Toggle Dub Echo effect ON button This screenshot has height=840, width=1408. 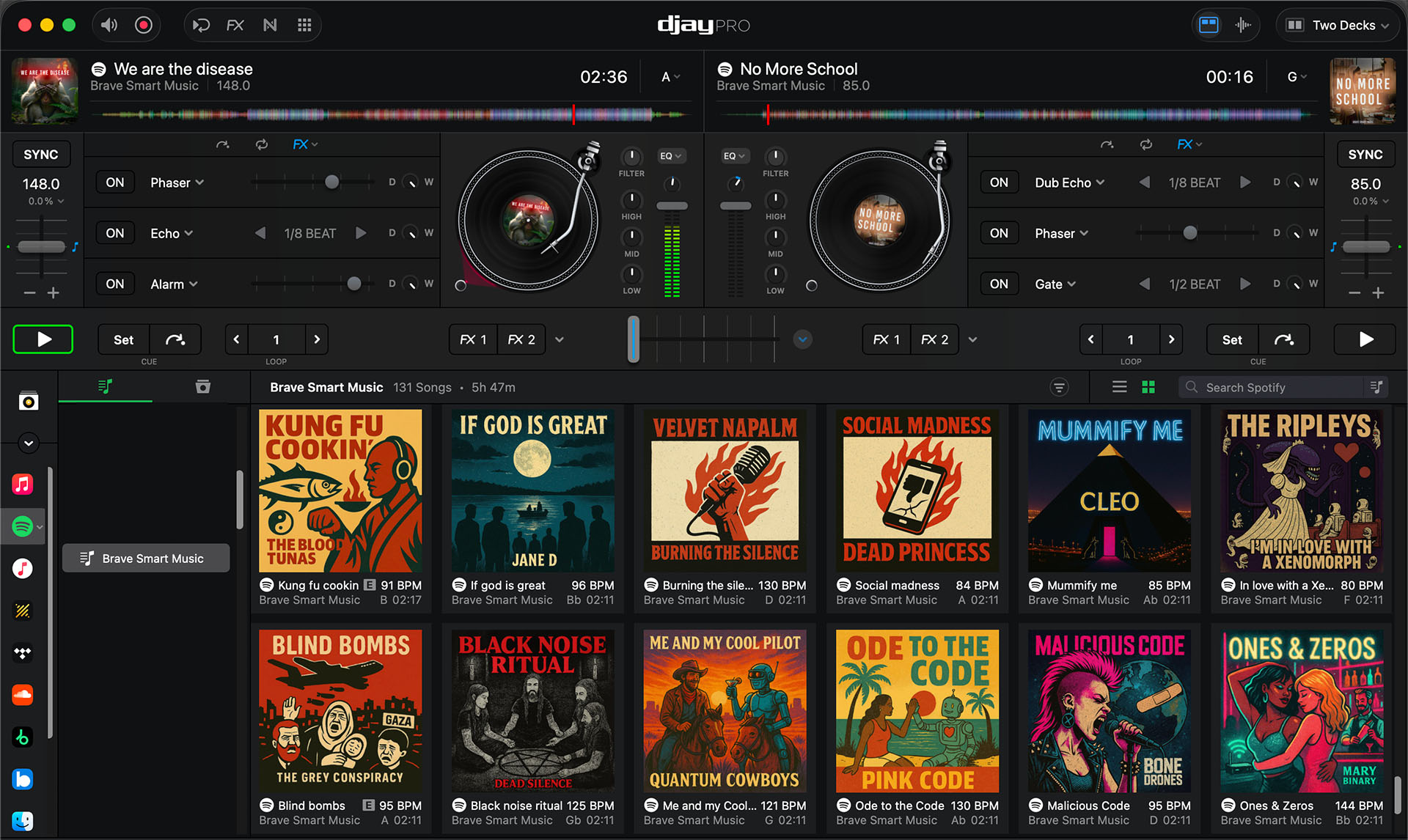click(999, 183)
